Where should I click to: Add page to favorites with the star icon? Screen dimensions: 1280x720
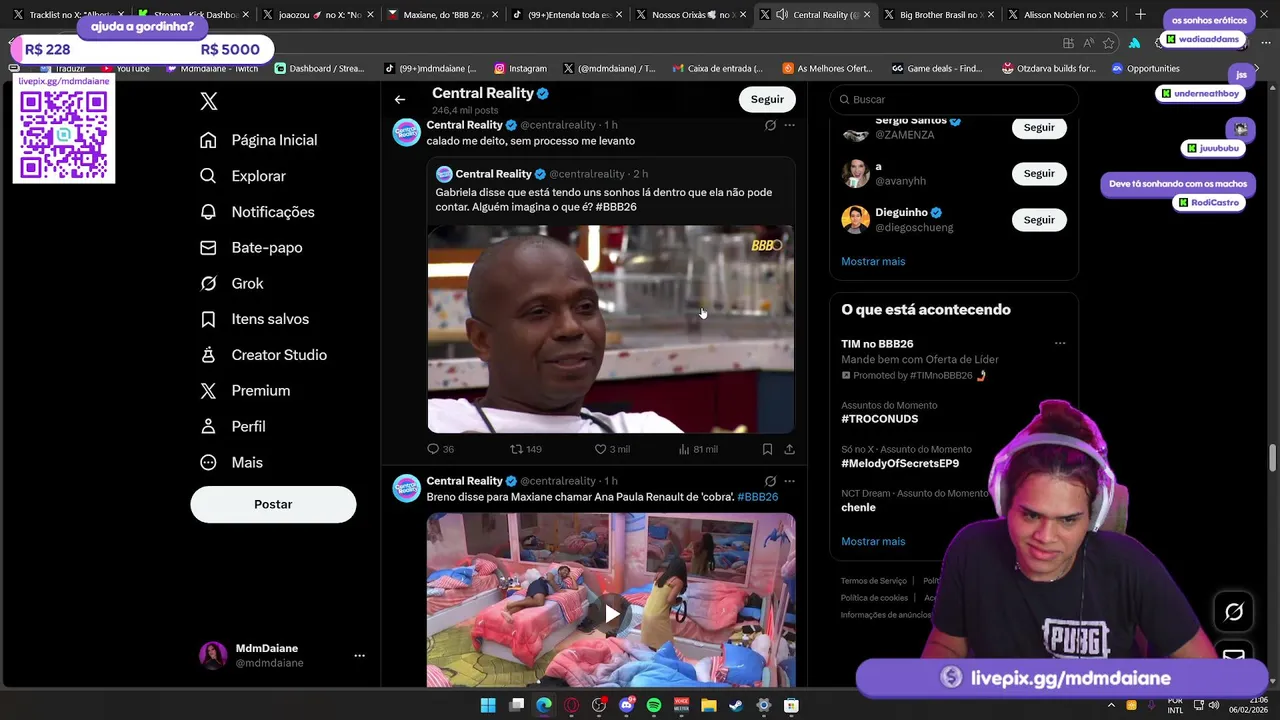click(x=1110, y=43)
